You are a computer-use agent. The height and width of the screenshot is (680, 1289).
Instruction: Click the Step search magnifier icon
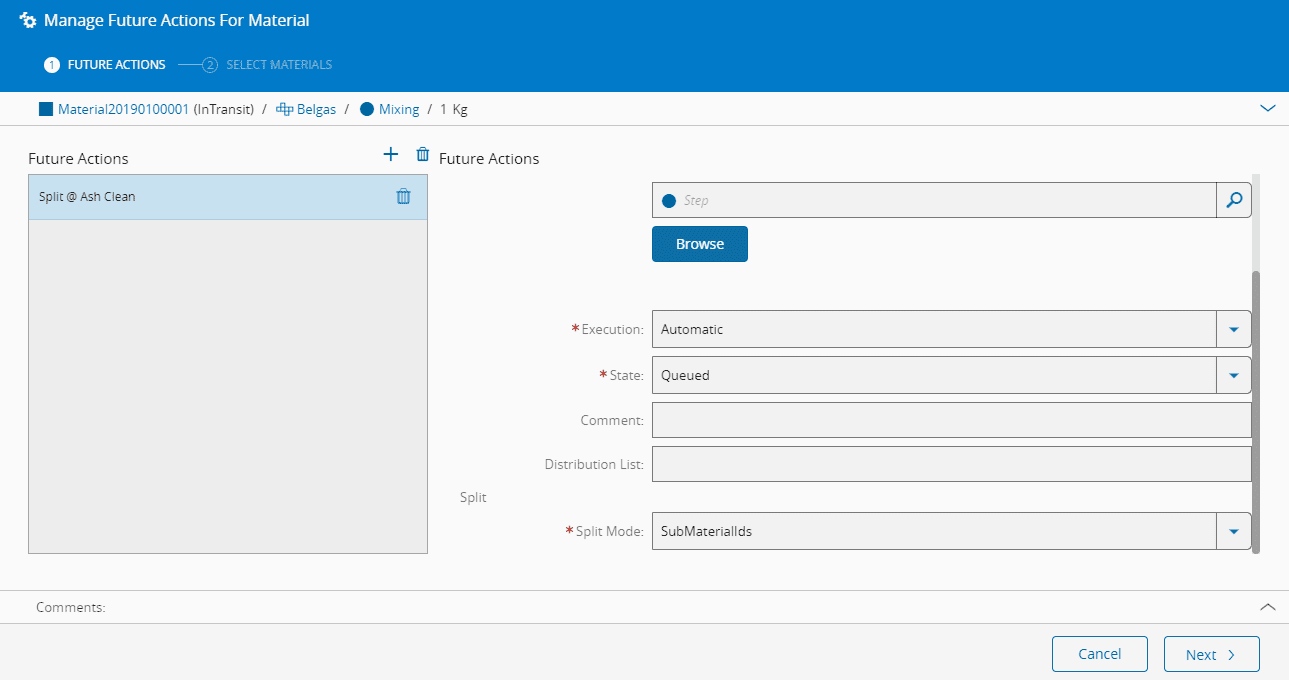pyautogui.click(x=1233, y=200)
